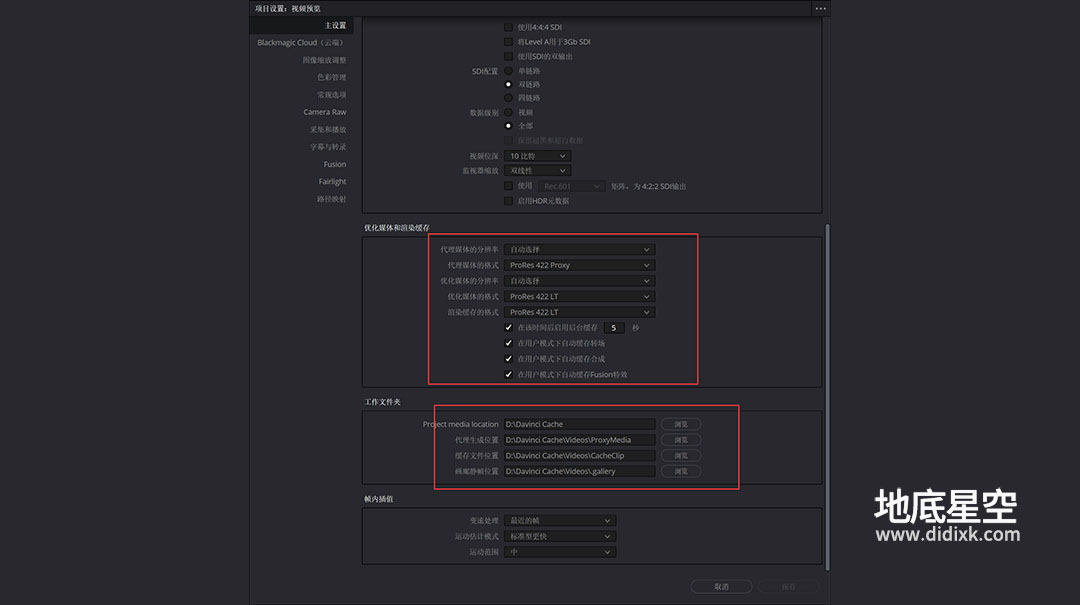Uncheck auto-cache Fusion特效 checkbox
The width and height of the screenshot is (1080, 605).
pos(508,375)
